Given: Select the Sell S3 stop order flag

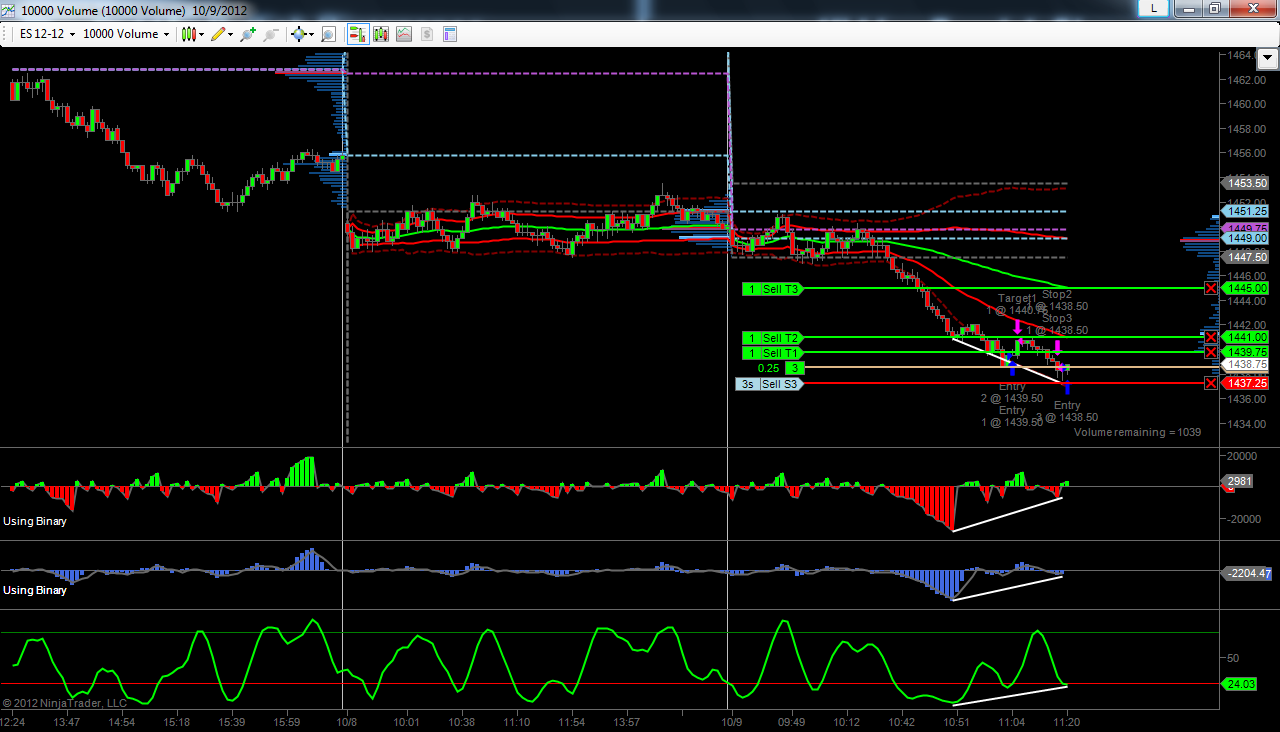Looking at the screenshot, I should point(769,384).
